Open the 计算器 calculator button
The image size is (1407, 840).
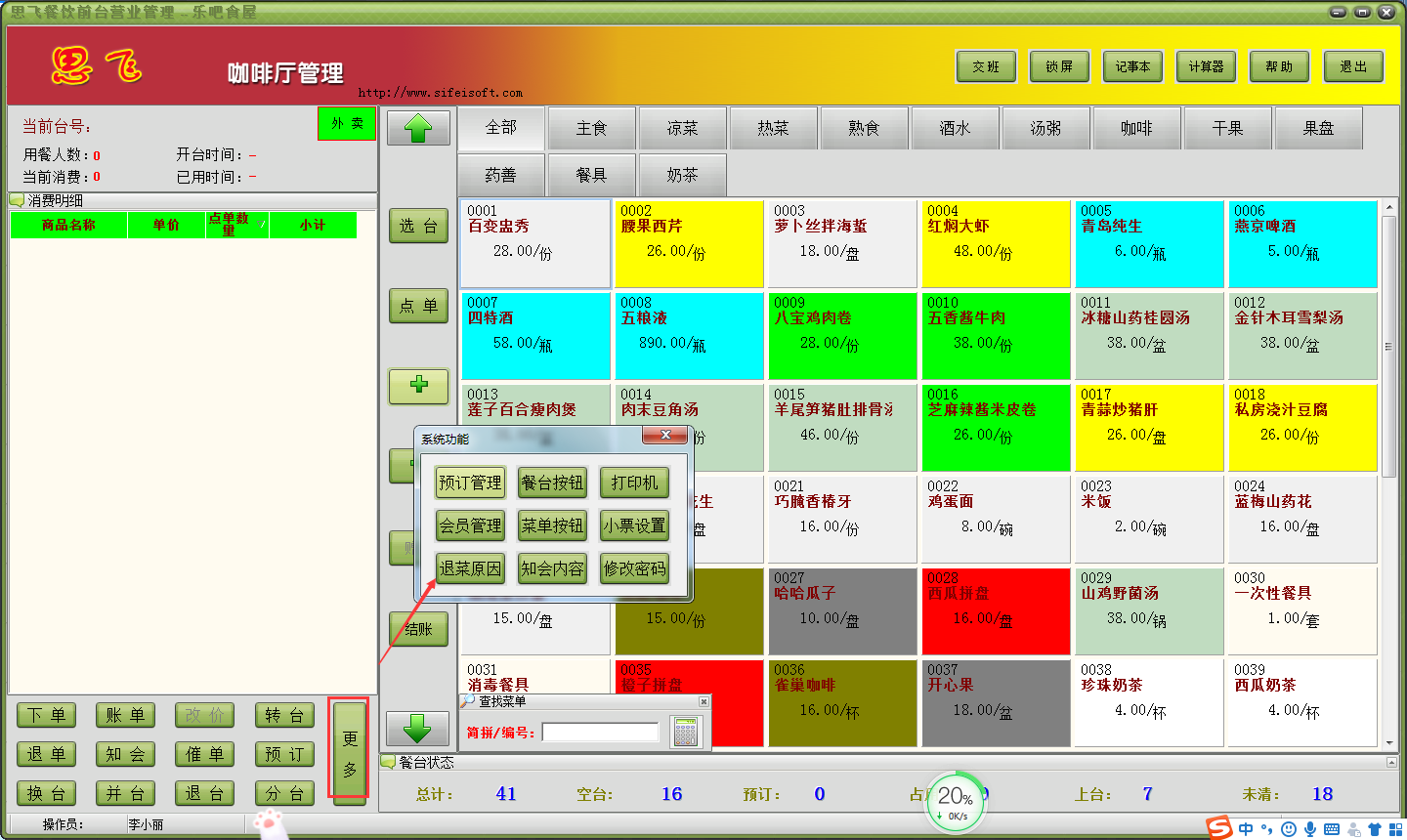(1206, 66)
